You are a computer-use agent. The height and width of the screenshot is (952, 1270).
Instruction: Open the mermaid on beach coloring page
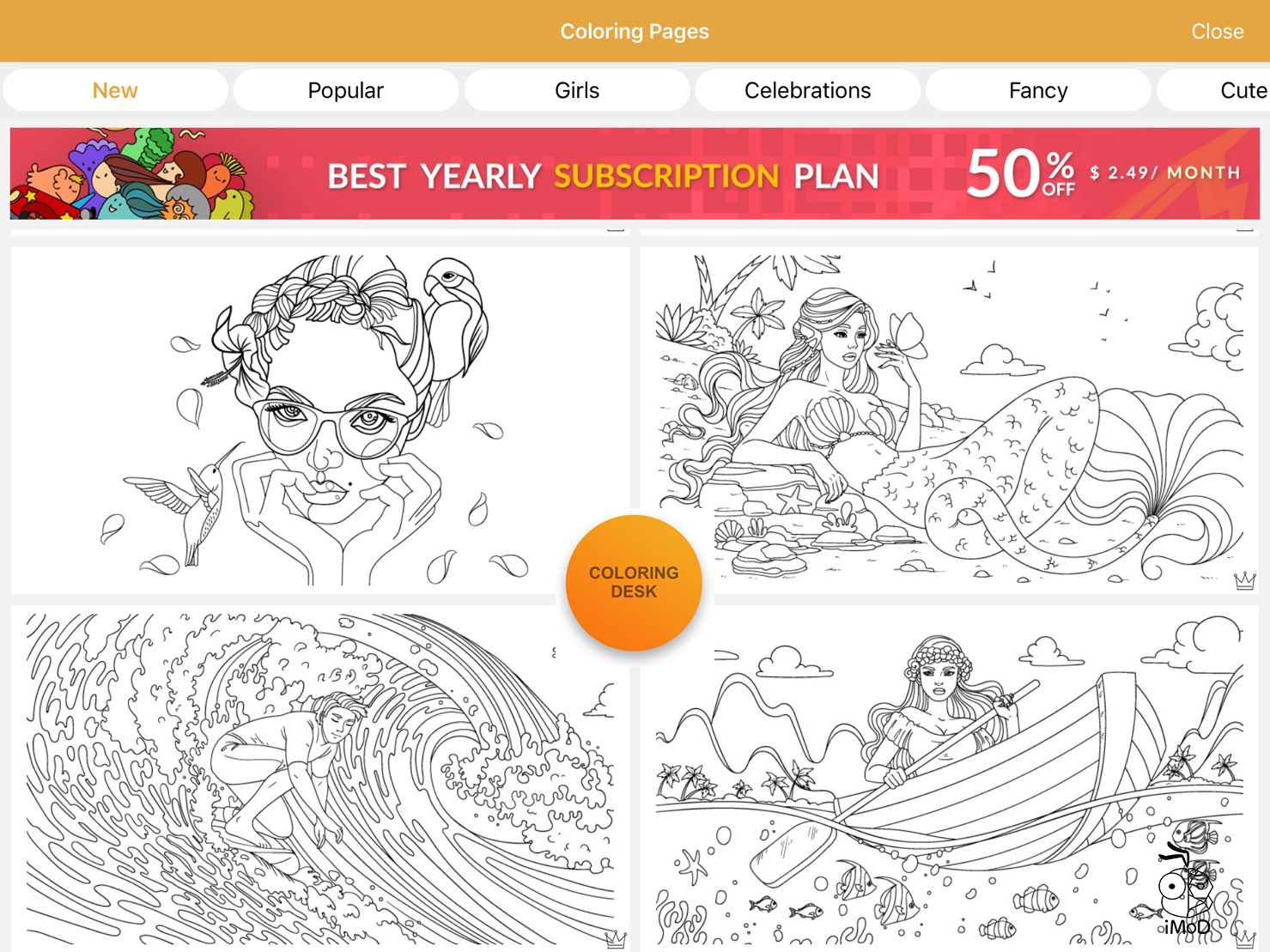pyautogui.click(x=949, y=420)
